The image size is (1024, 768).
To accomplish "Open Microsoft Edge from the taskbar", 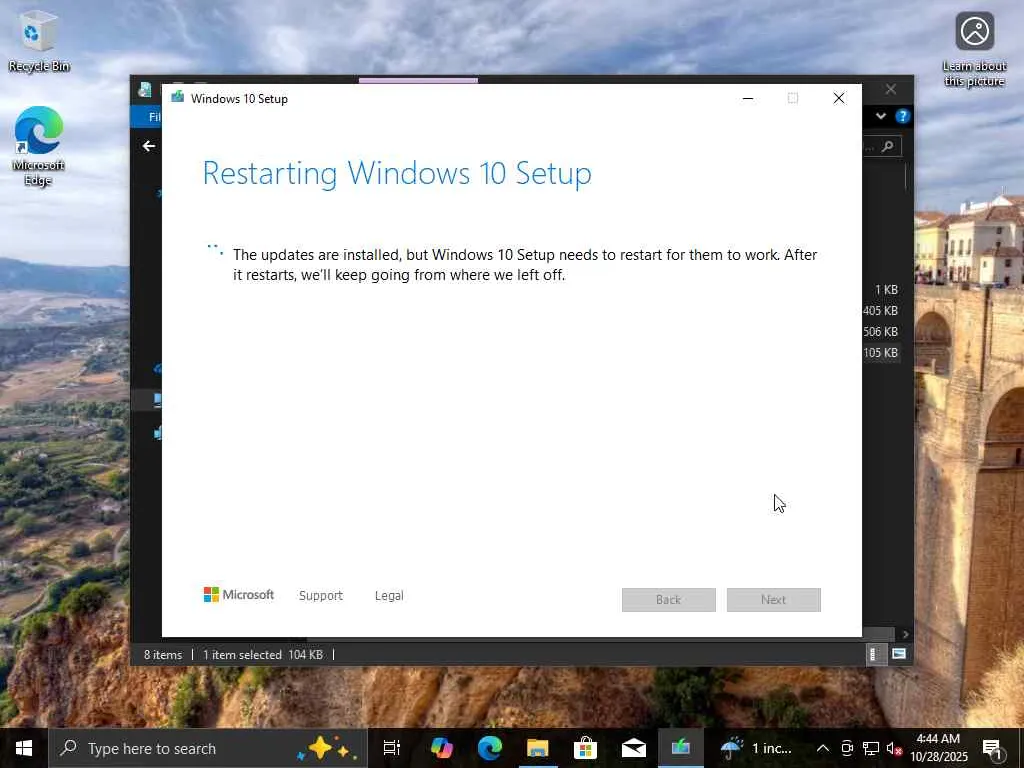I will point(490,748).
